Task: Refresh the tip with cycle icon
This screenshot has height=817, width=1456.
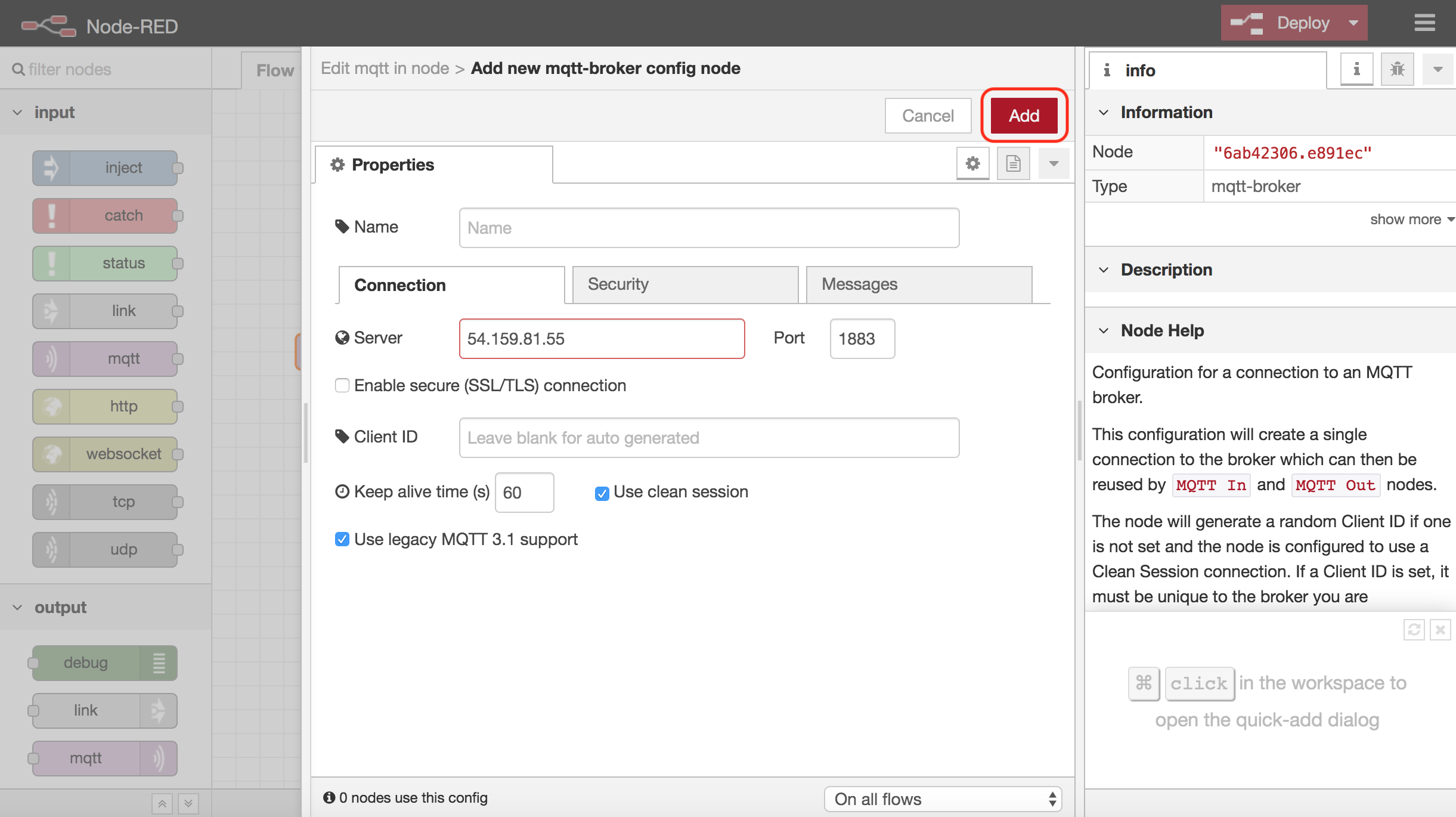Action: (x=1414, y=630)
